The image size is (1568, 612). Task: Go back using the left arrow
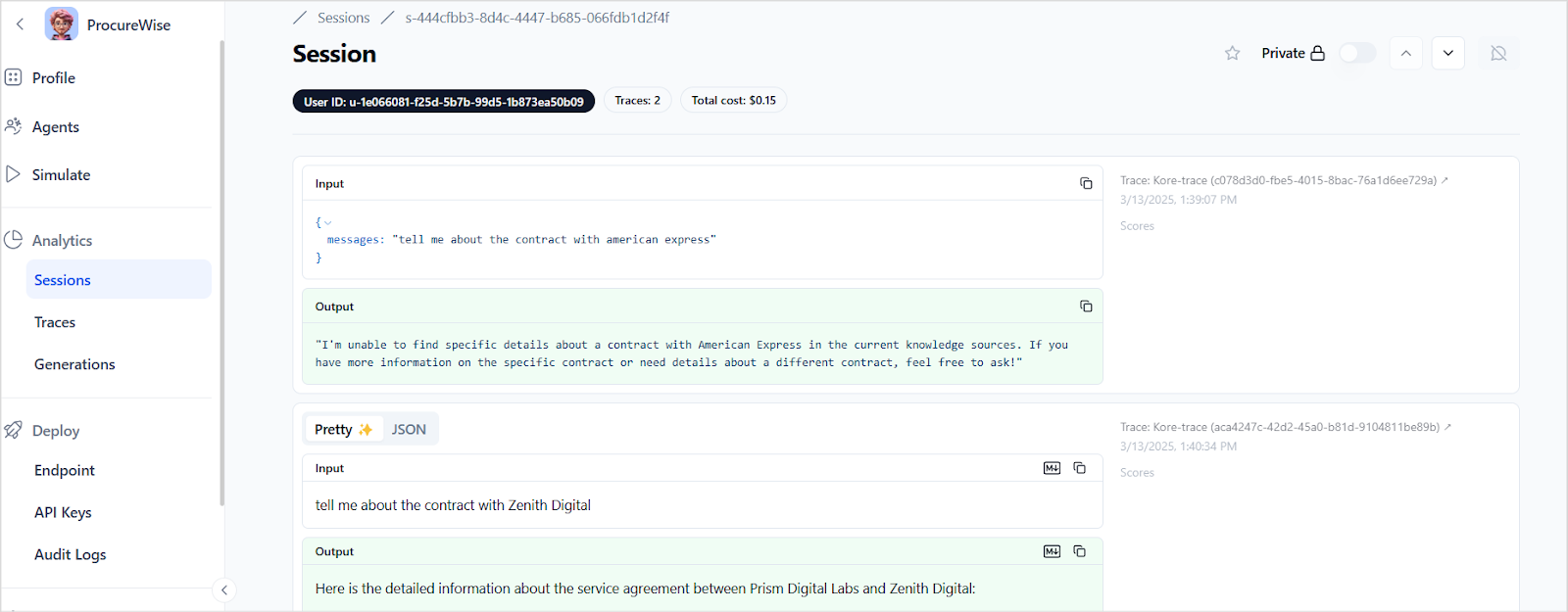coord(20,24)
